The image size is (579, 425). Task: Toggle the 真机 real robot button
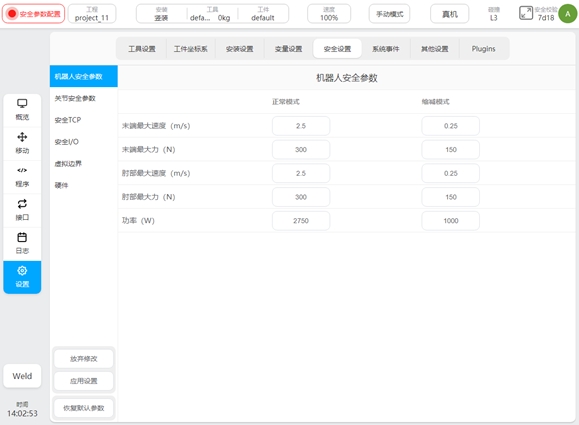(x=450, y=14)
